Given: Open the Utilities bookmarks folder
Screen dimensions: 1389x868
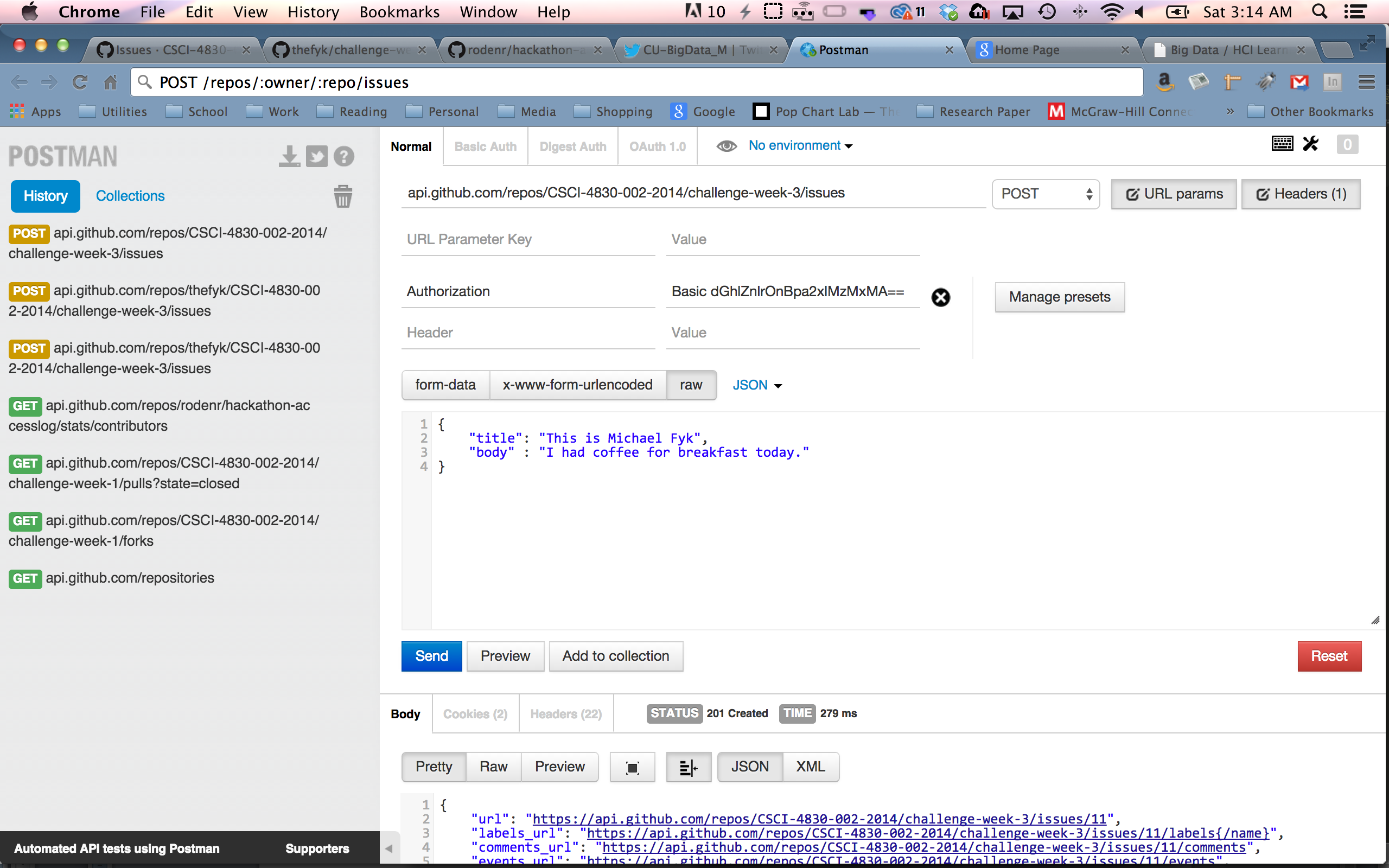Looking at the screenshot, I should [x=113, y=111].
